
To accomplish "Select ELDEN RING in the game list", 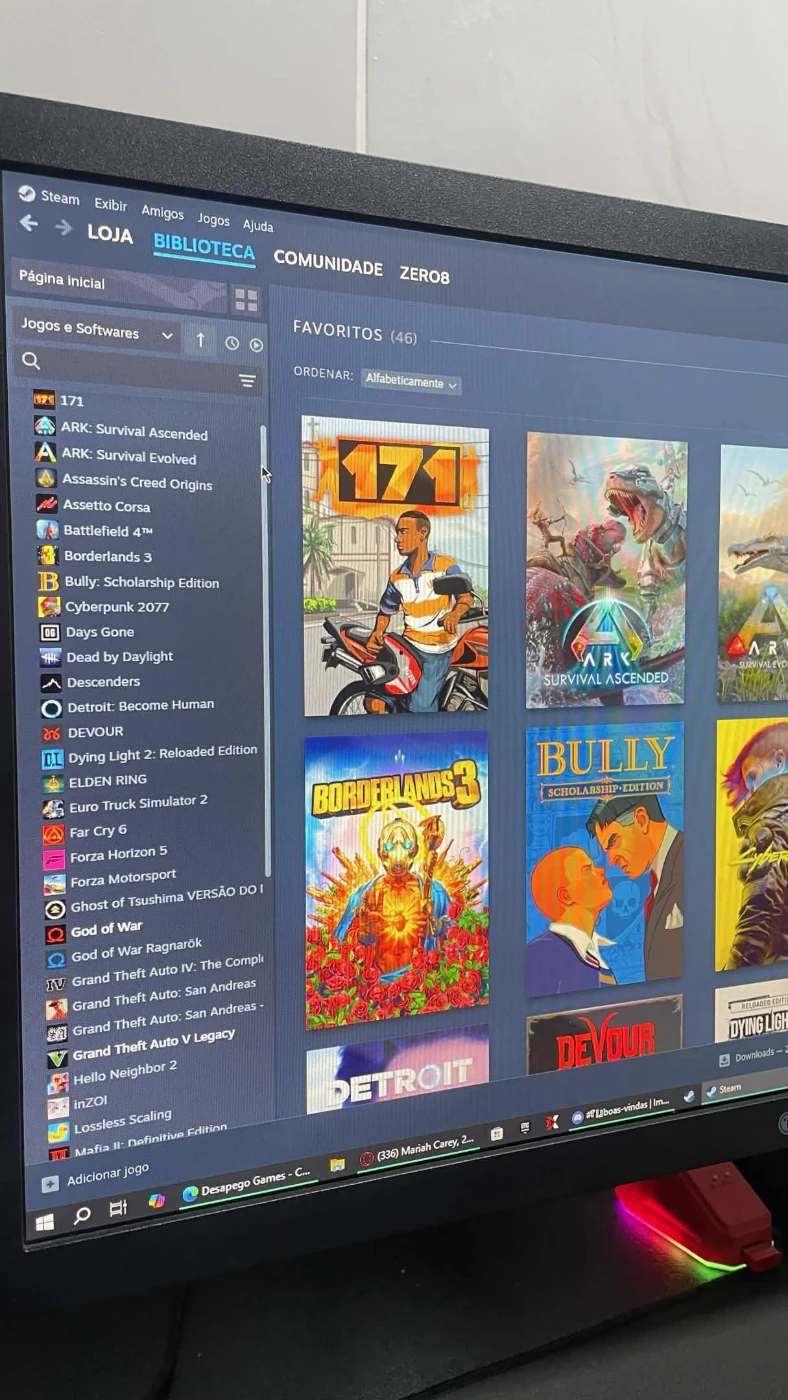I will [x=107, y=781].
